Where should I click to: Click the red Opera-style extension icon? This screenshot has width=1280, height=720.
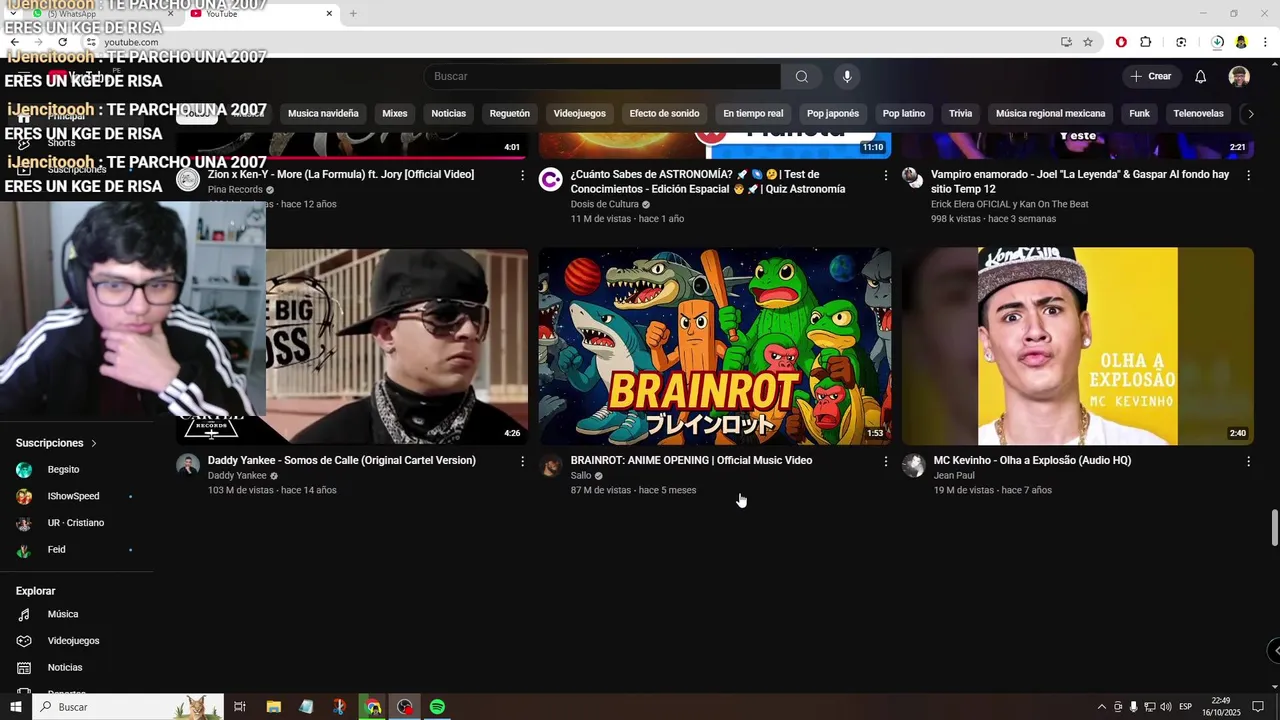pyautogui.click(x=1121, y=42)
